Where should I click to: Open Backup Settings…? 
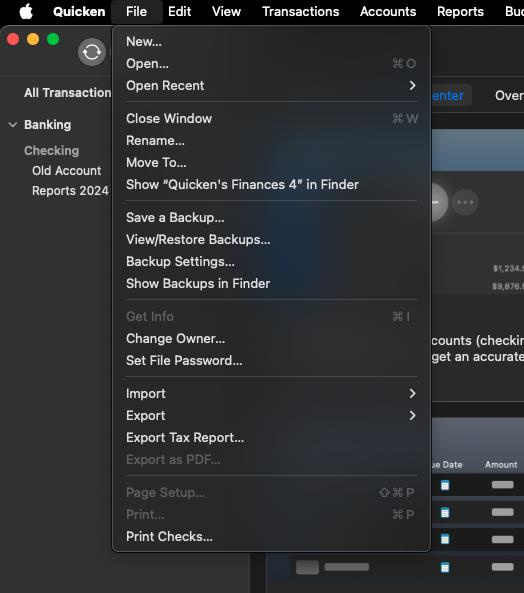coord(271,261)
